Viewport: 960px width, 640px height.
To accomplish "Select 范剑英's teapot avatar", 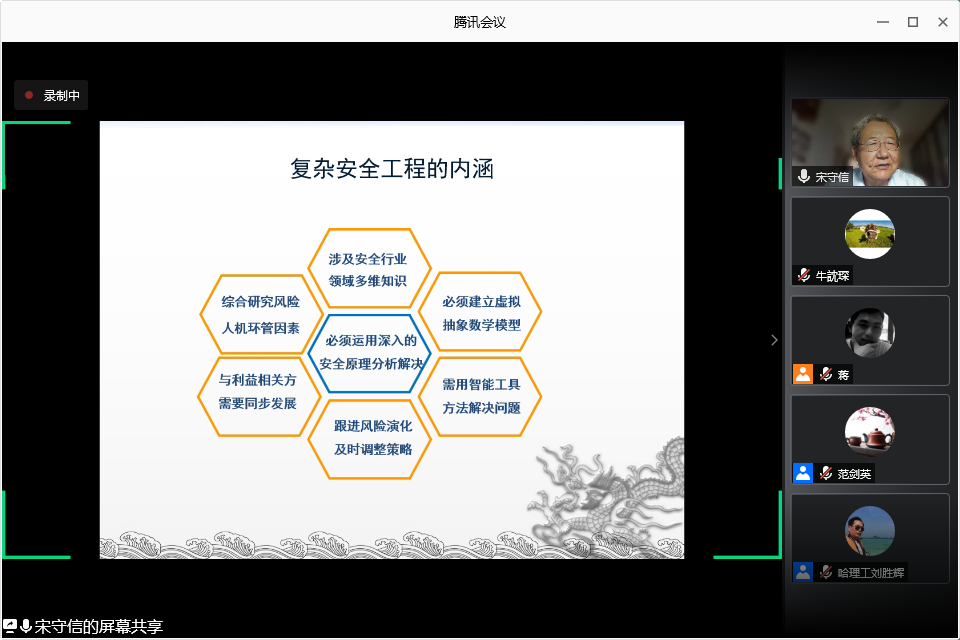I will pyautogui.click(x=869, y=432).
